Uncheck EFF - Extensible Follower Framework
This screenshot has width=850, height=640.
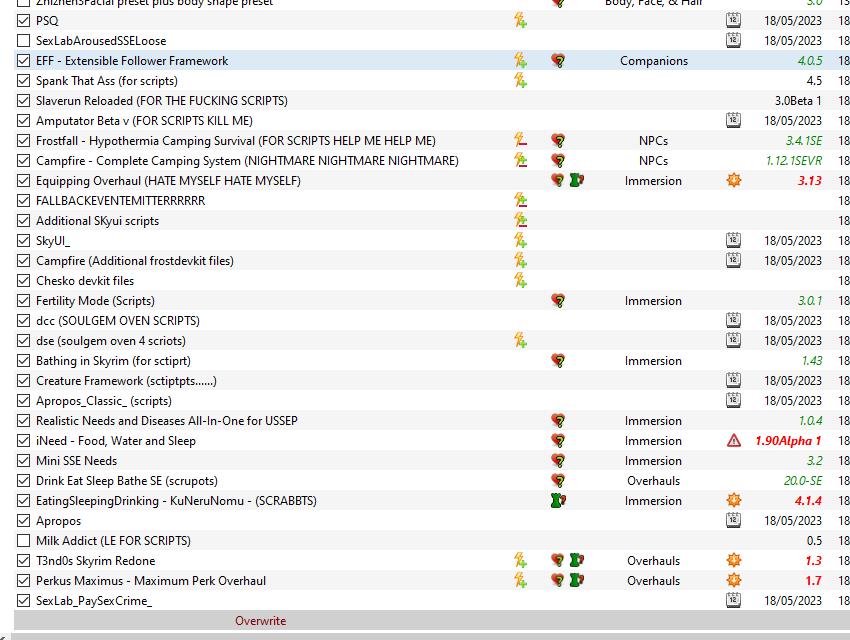click(23, 61)
